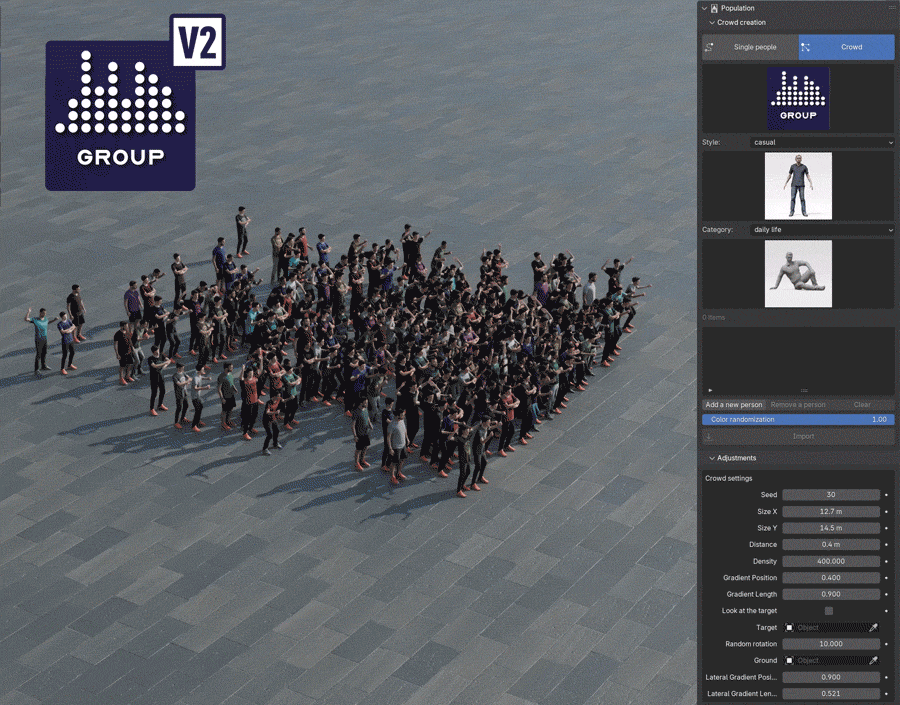
Task: Enable the Look at the target checkbox
Action: click(828, 610)
